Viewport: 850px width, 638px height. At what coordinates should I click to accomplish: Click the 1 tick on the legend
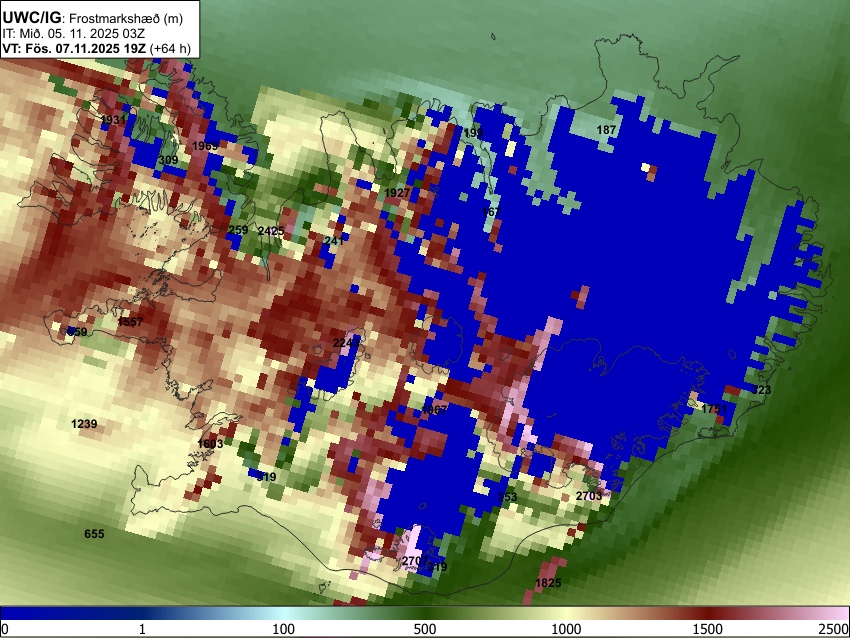pos(142,629)
